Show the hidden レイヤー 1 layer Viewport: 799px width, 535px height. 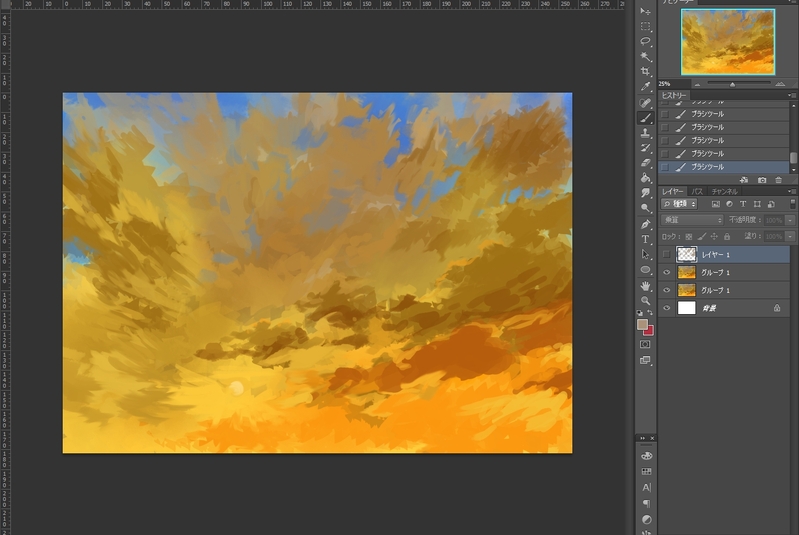click(666, 254)
